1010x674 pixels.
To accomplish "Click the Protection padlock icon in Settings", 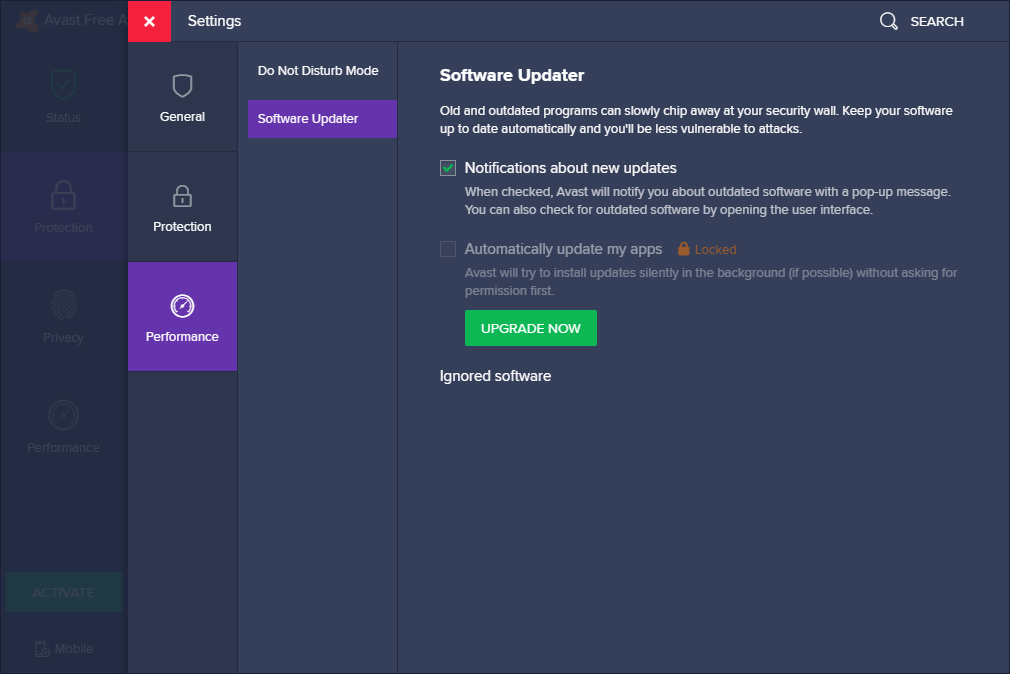I will pyautogui.click(x=182, y=196).
